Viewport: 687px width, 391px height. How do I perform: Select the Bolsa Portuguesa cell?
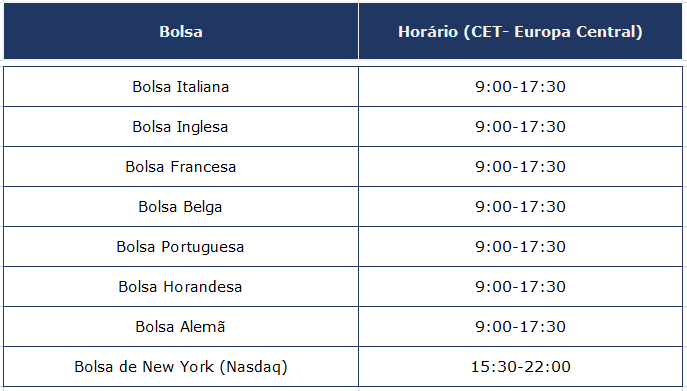tap(181, 247)
